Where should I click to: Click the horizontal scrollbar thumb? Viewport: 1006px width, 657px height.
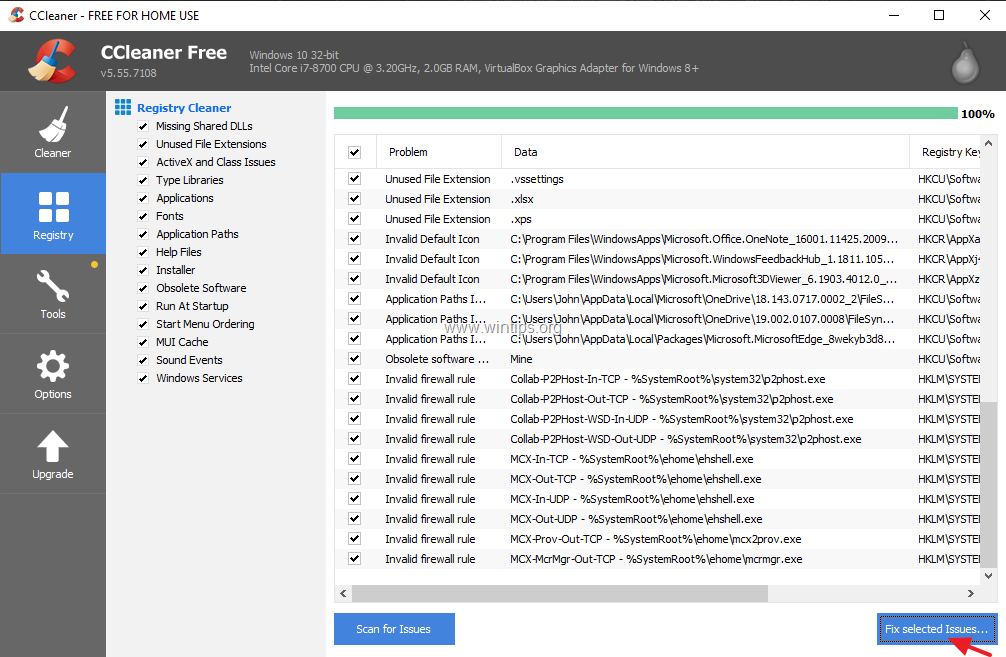pos(559,593)
